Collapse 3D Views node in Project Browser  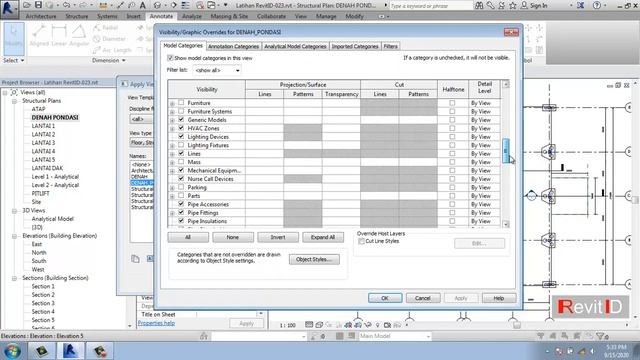[15, 211]
